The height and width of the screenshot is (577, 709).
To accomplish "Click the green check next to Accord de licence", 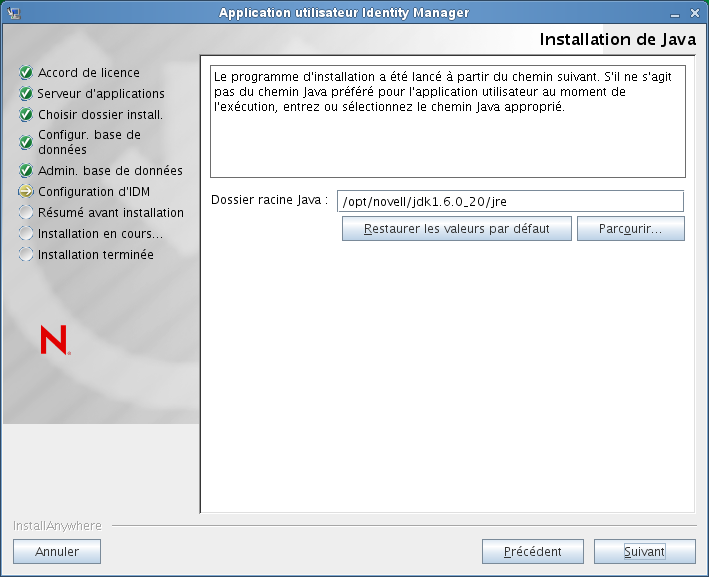I will [26, 72].
